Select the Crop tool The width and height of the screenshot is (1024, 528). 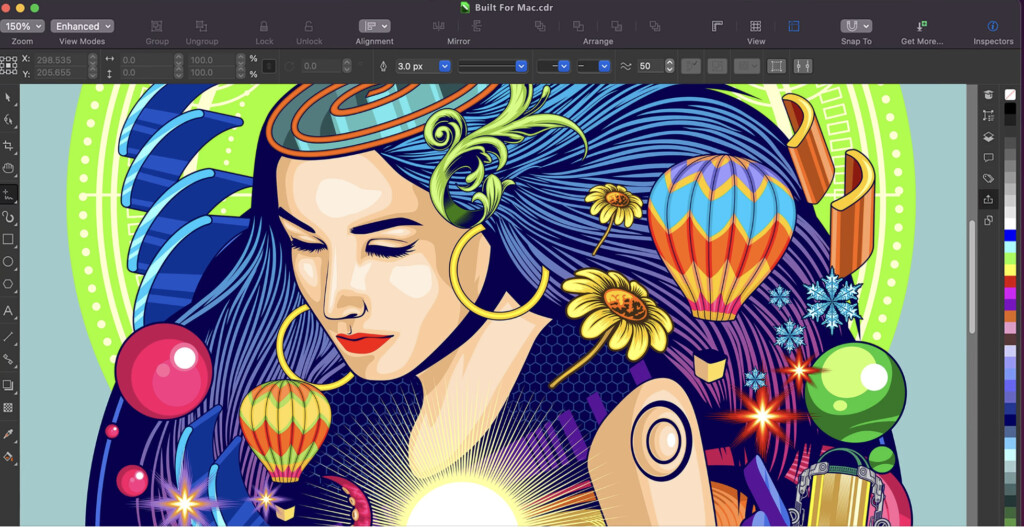tap(8, 145)
